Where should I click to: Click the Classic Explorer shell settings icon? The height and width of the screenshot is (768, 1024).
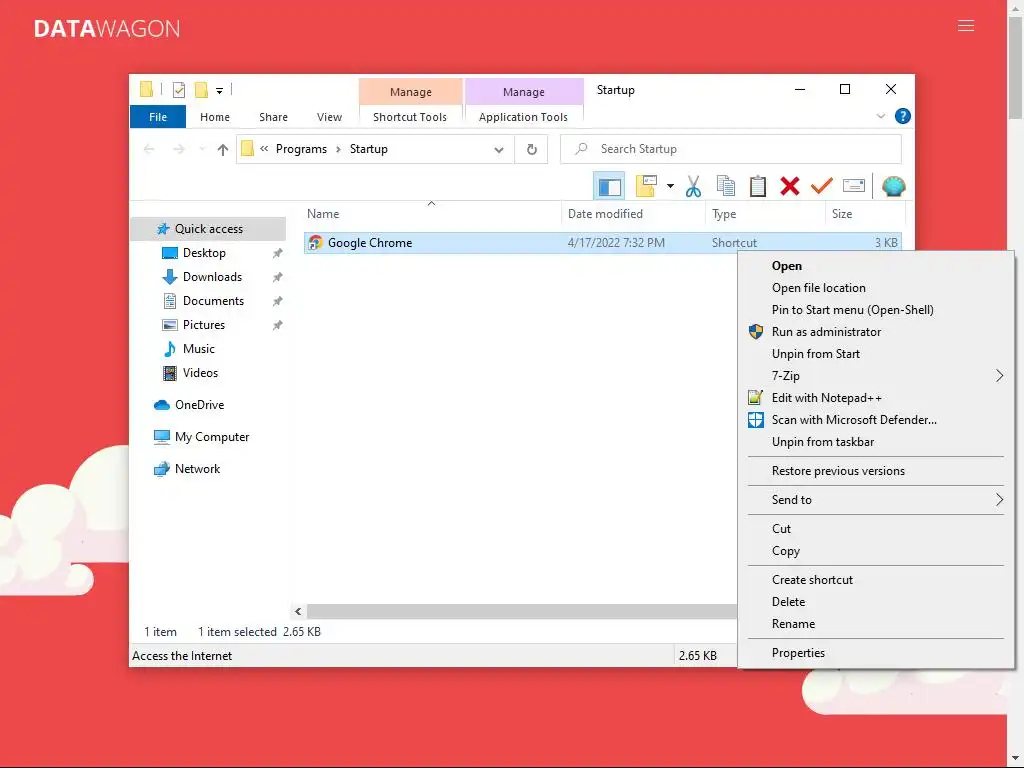click(893, 187)
